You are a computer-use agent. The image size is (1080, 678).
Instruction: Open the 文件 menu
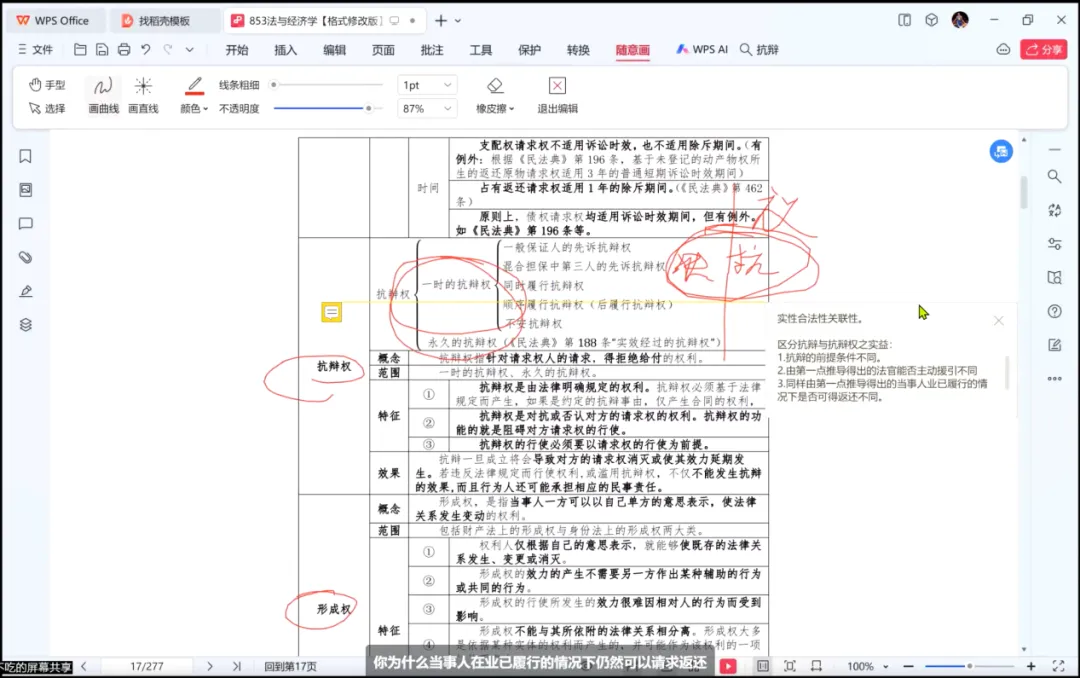click(x=35, y=50)
